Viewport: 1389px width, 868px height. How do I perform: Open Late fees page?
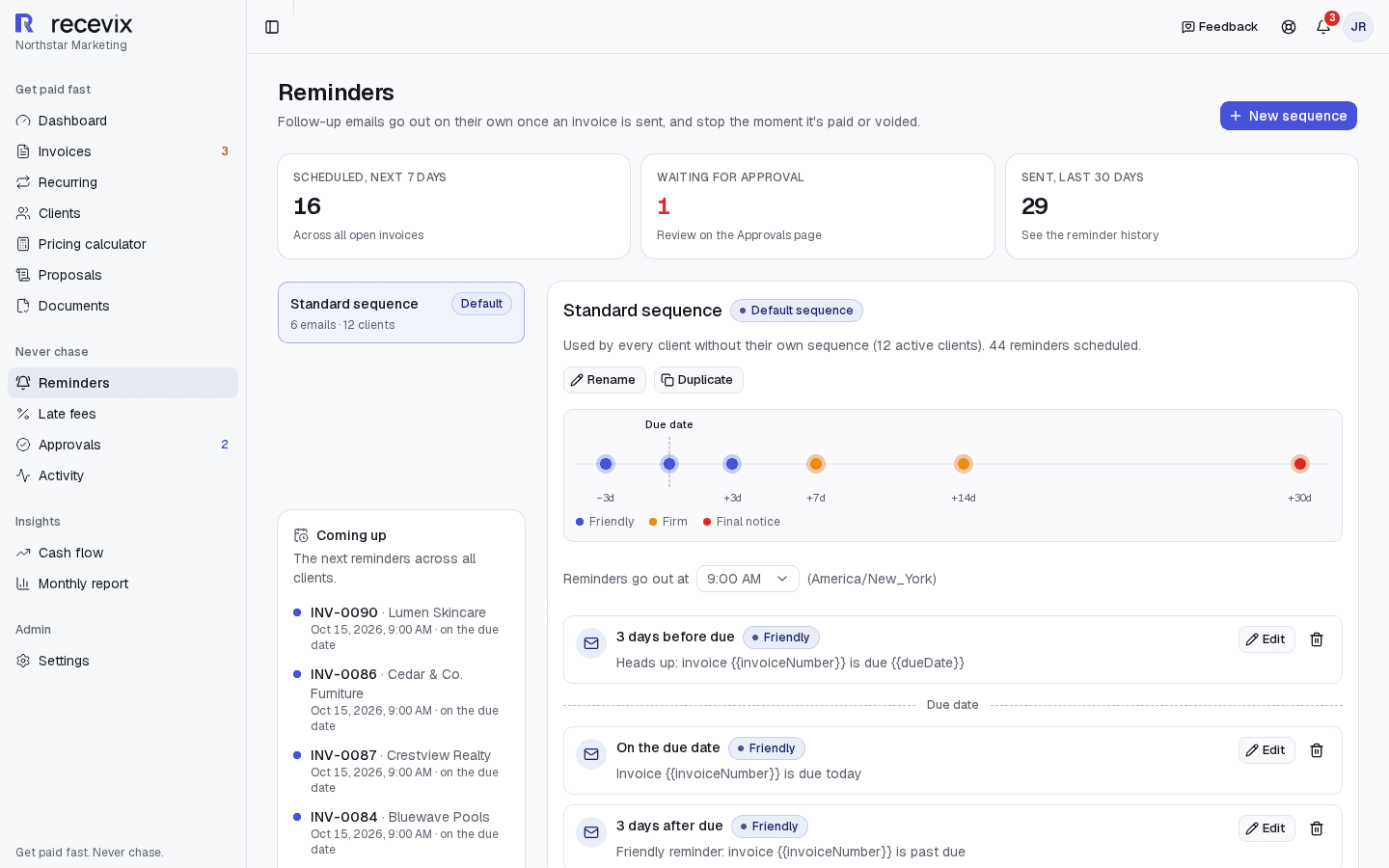[x=123, y=414]
